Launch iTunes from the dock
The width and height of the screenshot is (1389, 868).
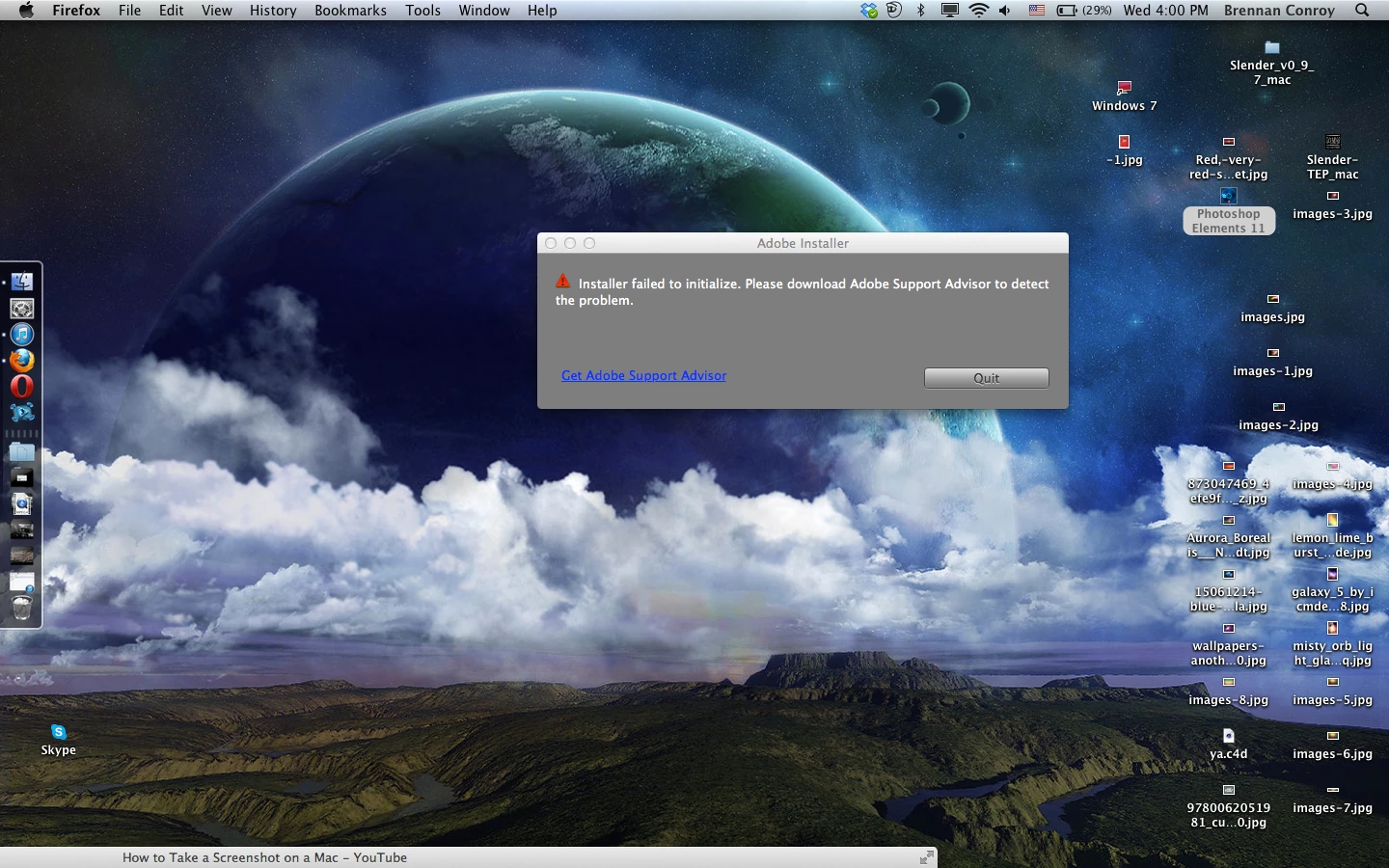[21, 335]
